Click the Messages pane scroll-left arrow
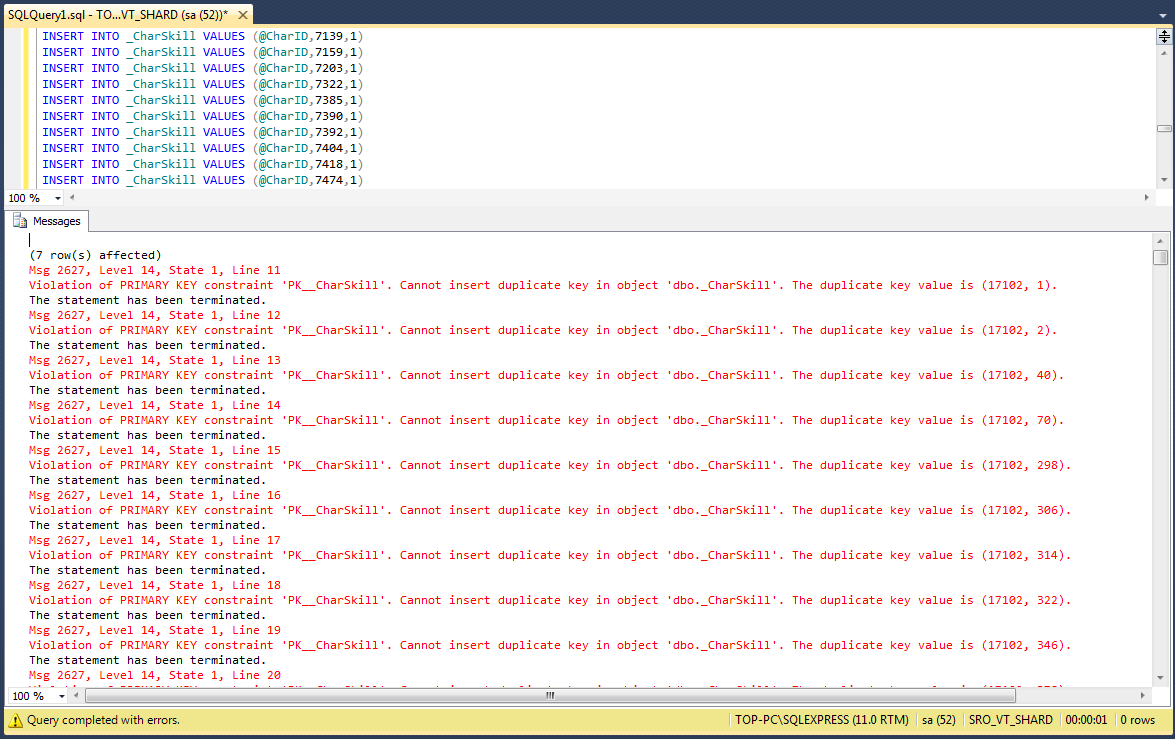Viewport: 1175px width, 739px height. pos(76,696)
